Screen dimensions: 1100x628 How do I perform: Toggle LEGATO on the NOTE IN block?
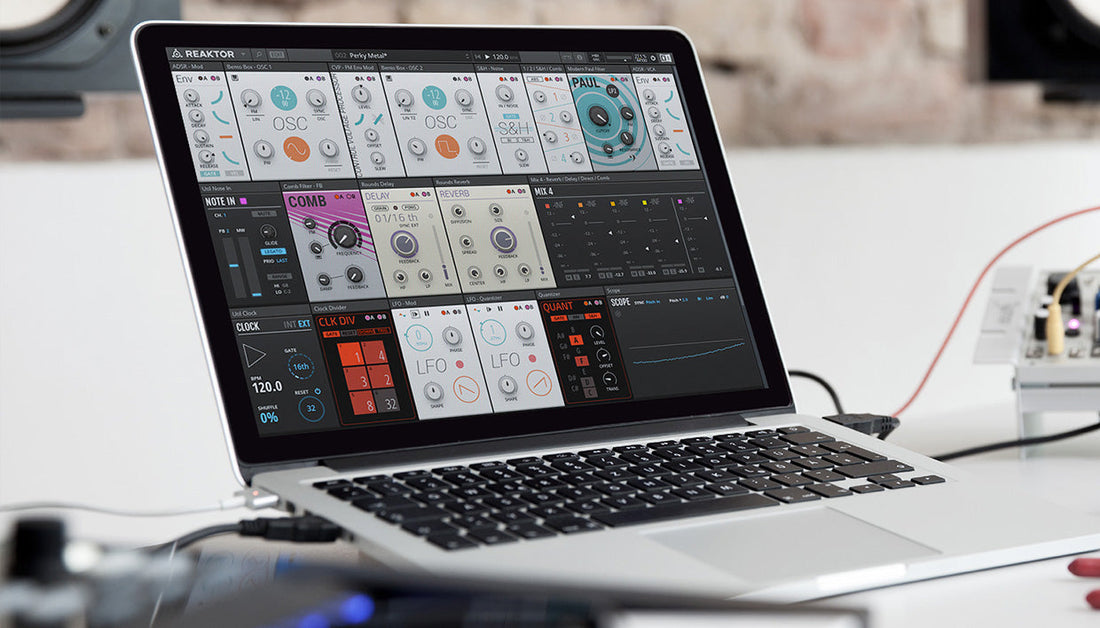(x=272, y=250)
